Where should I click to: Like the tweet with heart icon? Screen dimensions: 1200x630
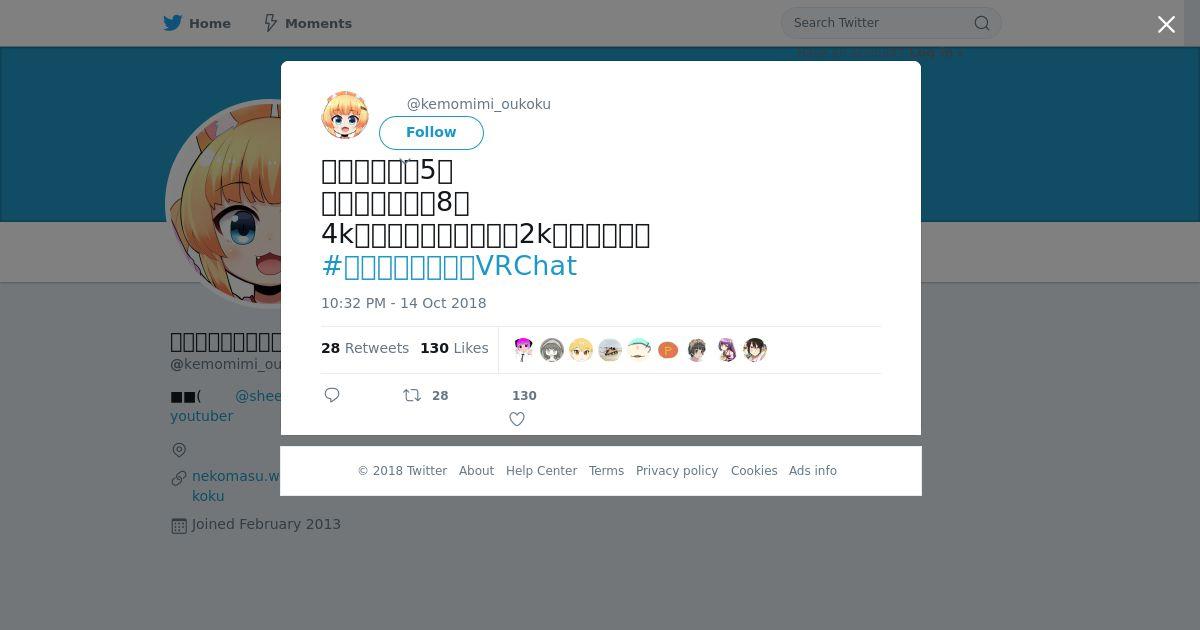click(517, 419)
